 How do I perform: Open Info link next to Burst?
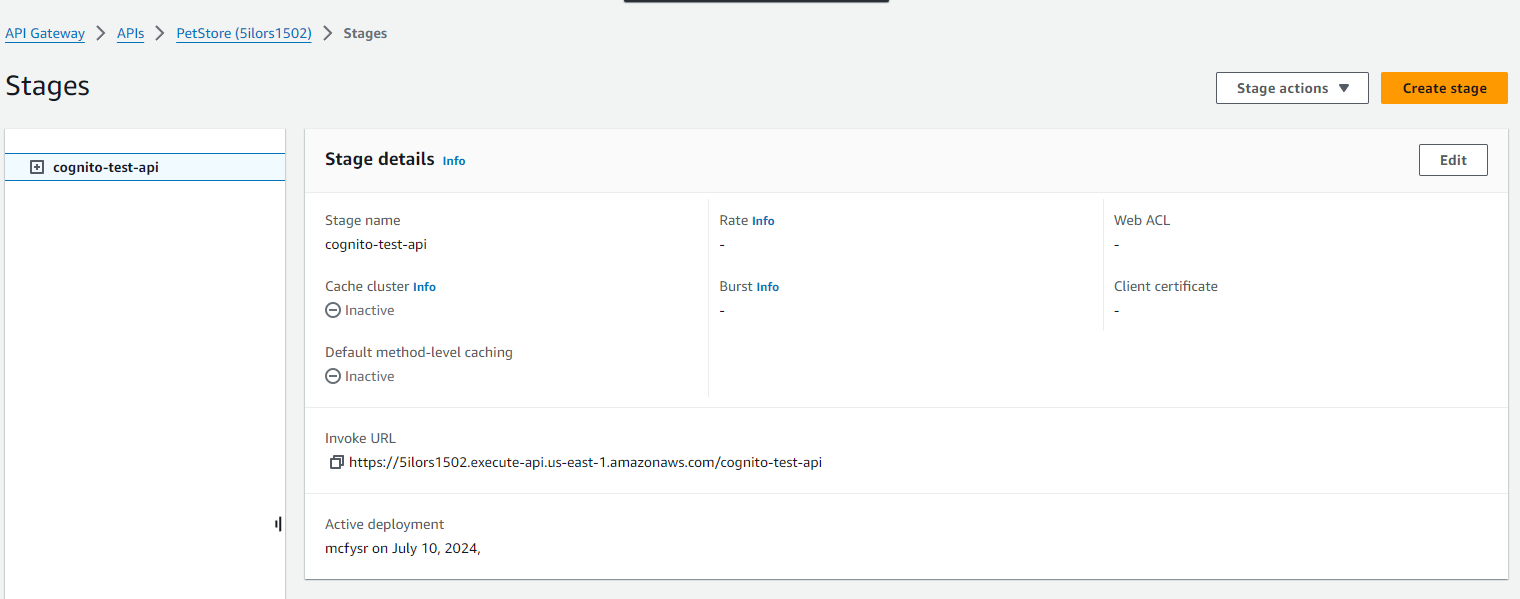767,287
